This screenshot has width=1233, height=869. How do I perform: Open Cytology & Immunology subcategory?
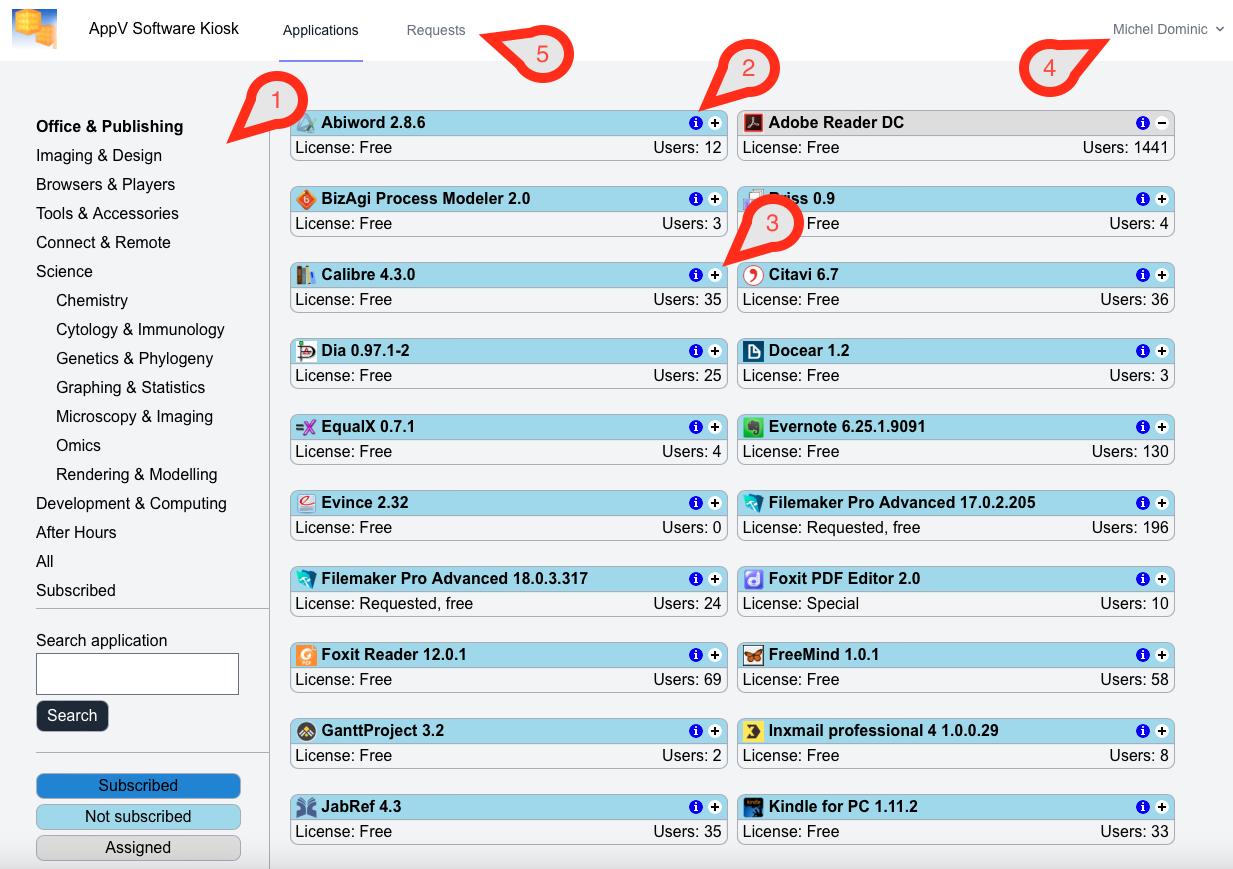click(140, 329)
